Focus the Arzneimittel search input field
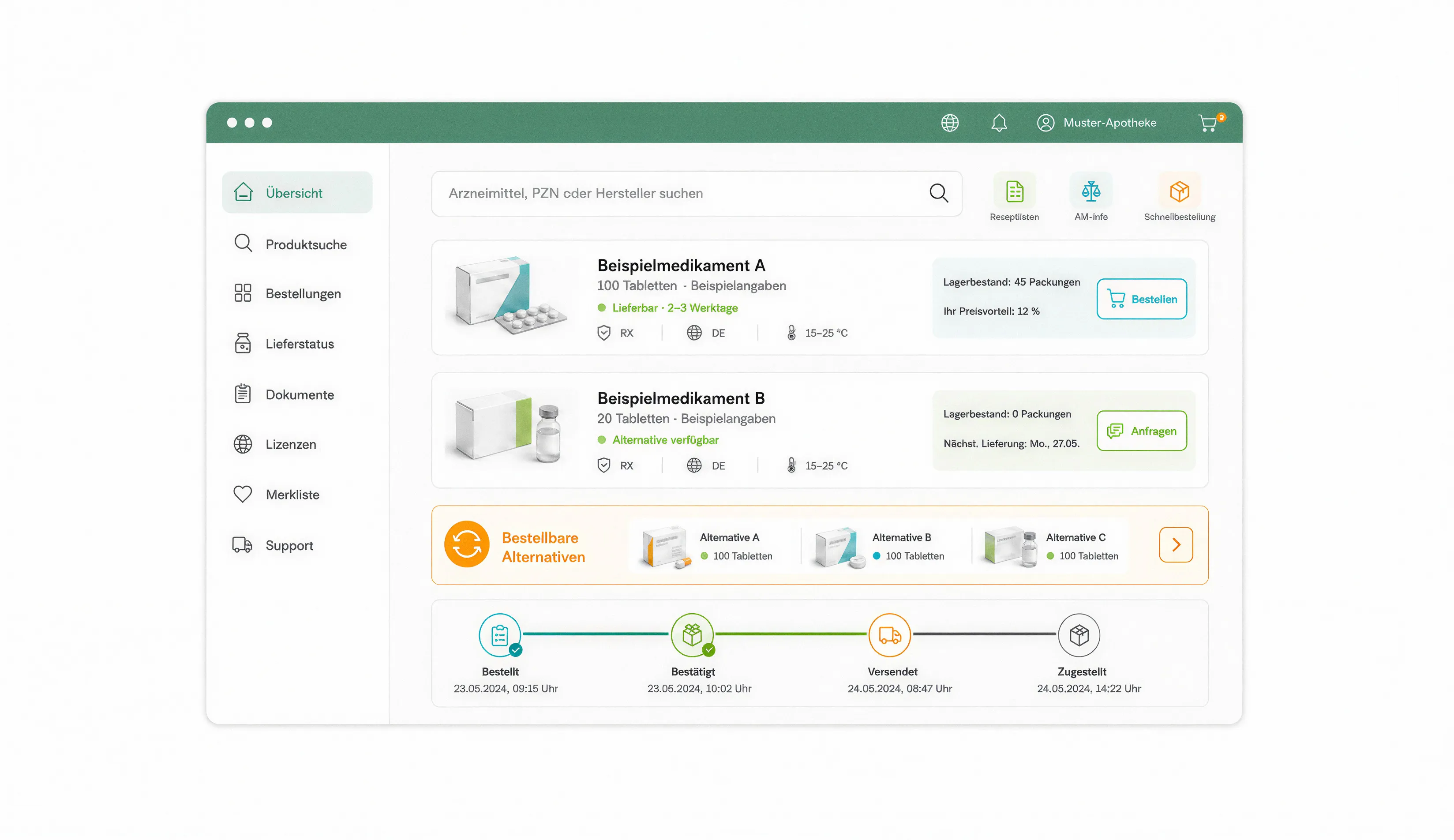 [x=697, y=193]
